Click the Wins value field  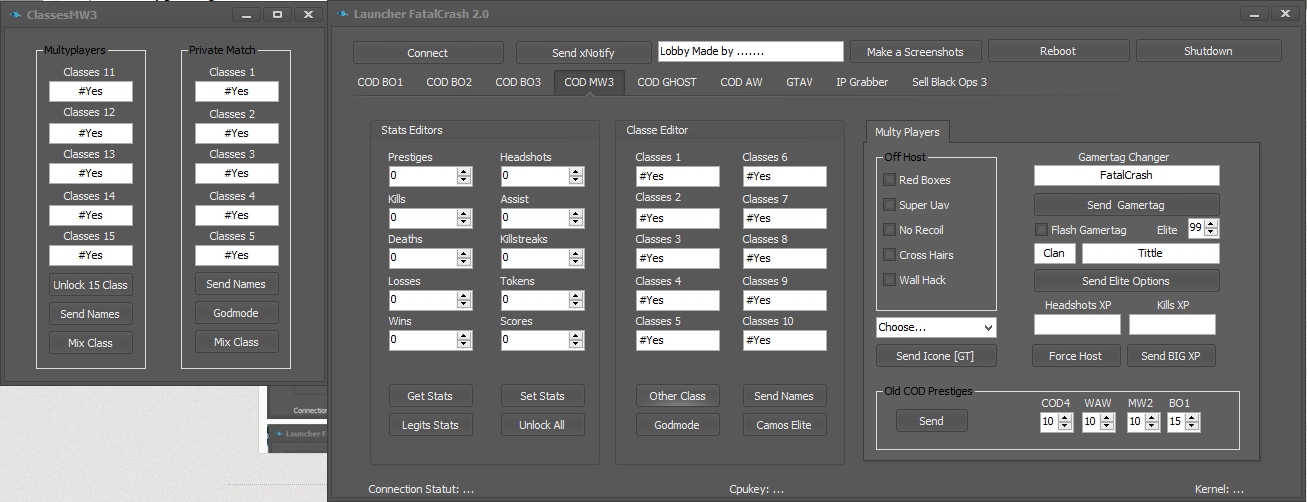(x=423, y=340)
